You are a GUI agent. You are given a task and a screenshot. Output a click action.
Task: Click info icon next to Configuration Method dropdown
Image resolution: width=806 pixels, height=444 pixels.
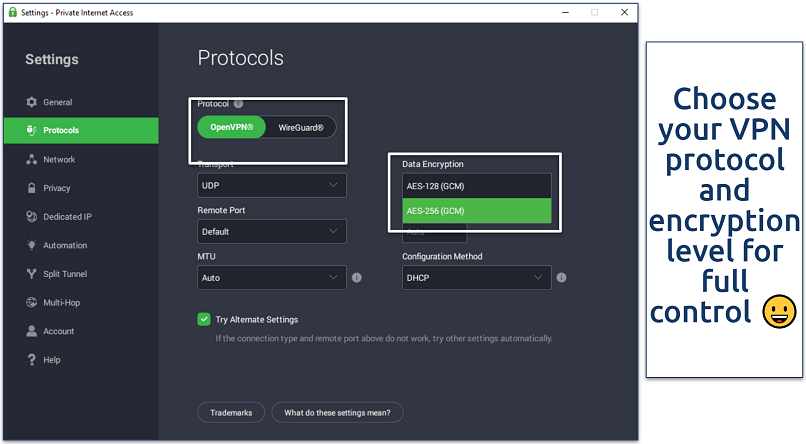click(x=561, y=278)
